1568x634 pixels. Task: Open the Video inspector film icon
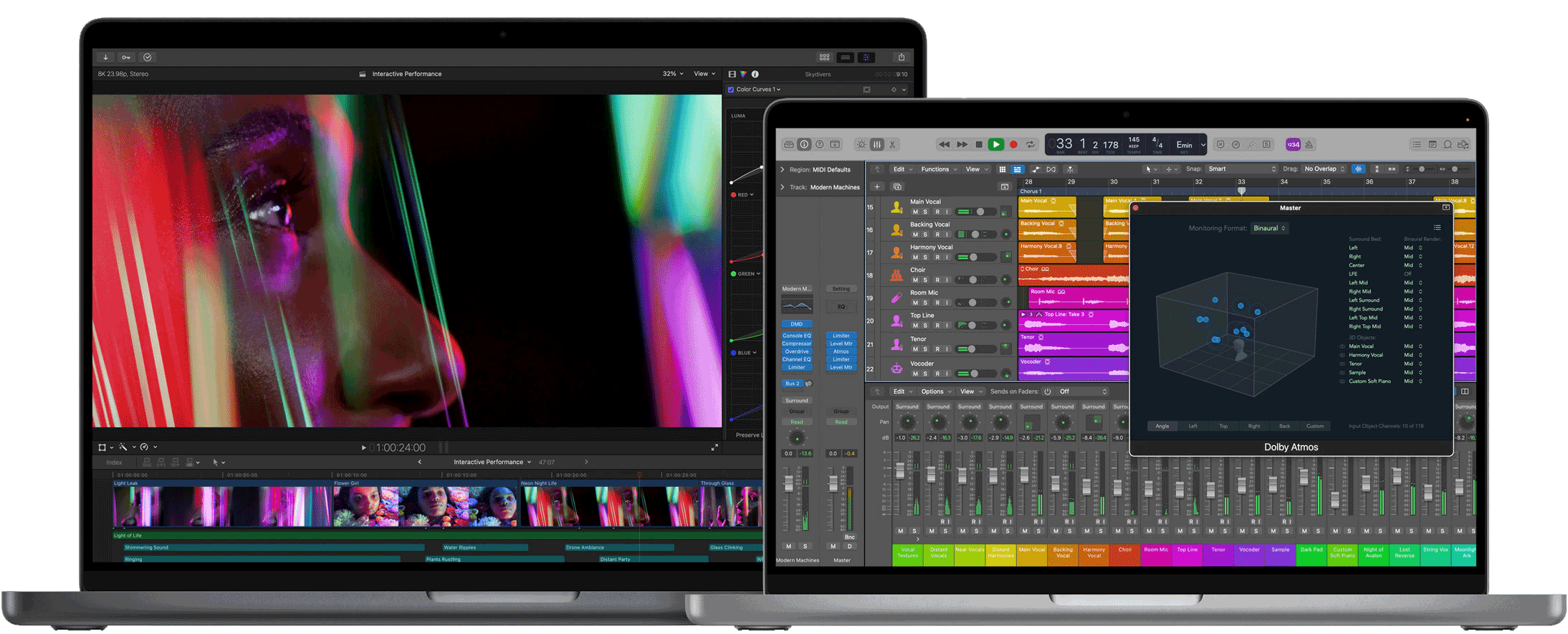tap(732, 74)
